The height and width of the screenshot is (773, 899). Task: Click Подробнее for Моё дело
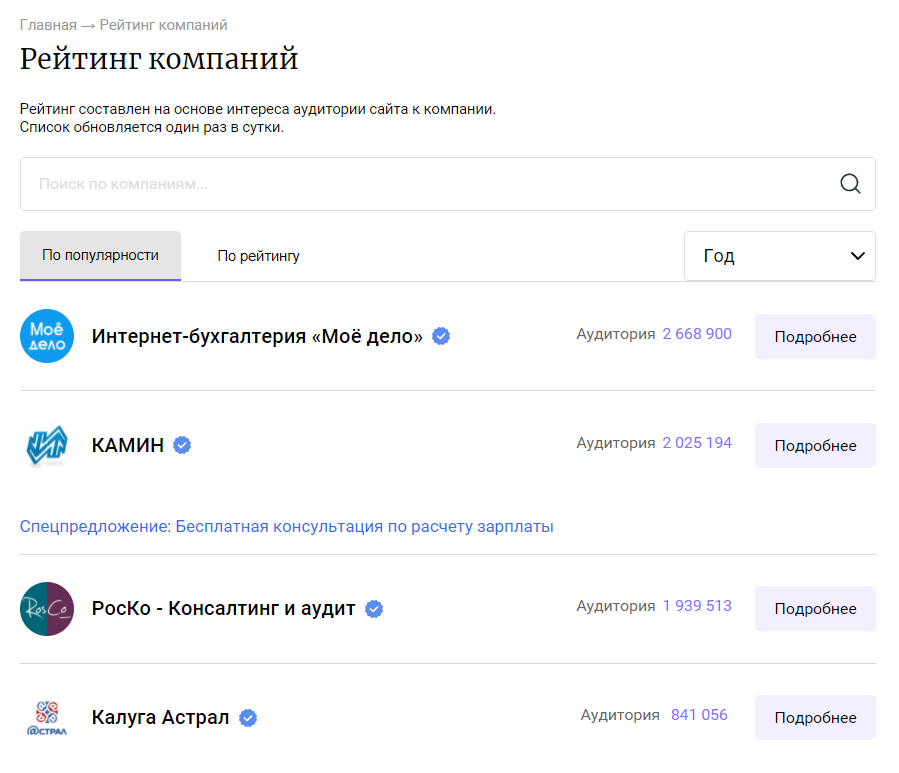[x=815, y=337]
